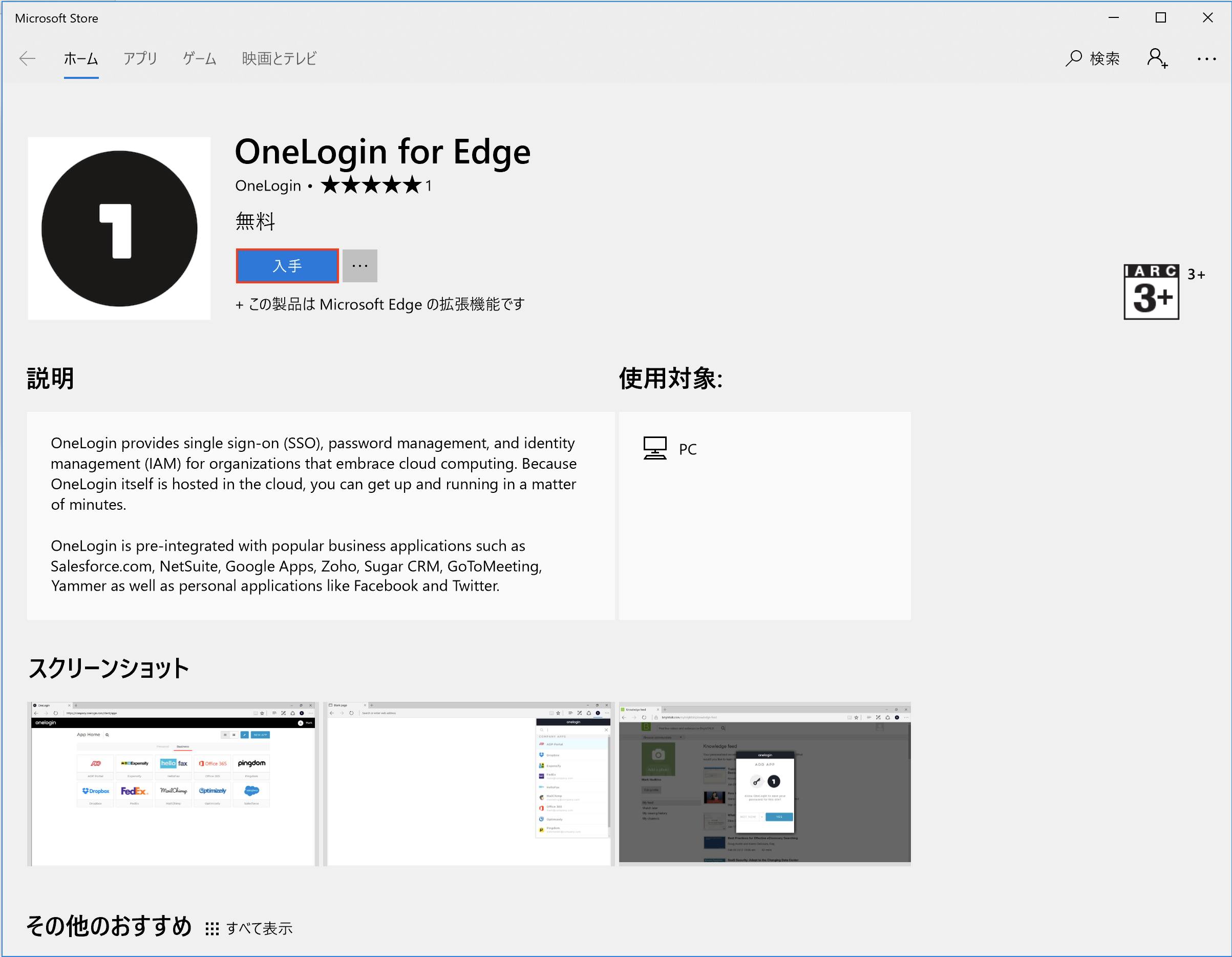Open the ellipsis button beside 入手
The width and height of the screenshot is (1232, 957).
(360, 266)
